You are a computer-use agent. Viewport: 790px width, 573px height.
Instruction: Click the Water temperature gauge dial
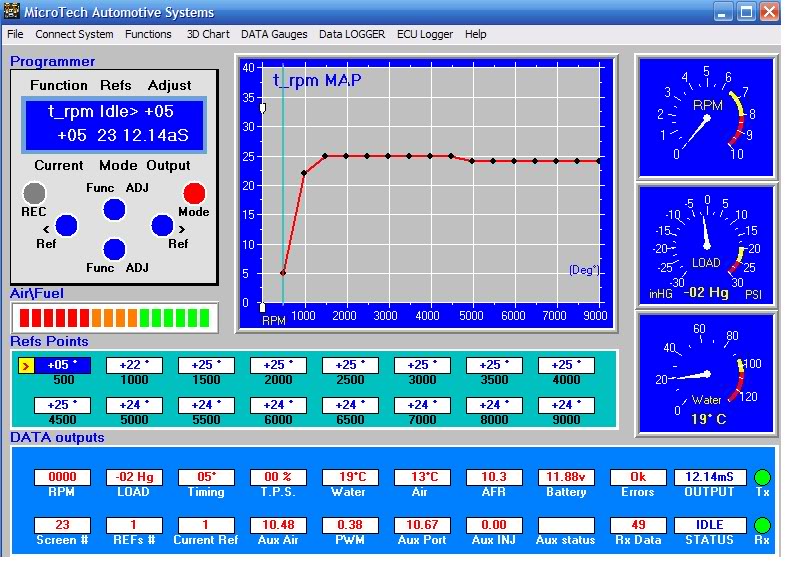point(705,373)
